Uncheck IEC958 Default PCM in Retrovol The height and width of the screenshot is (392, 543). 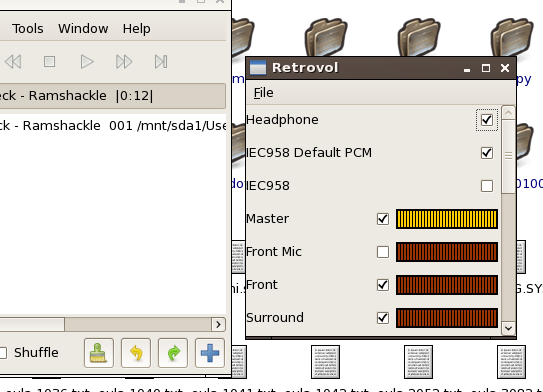coord(487,153)
